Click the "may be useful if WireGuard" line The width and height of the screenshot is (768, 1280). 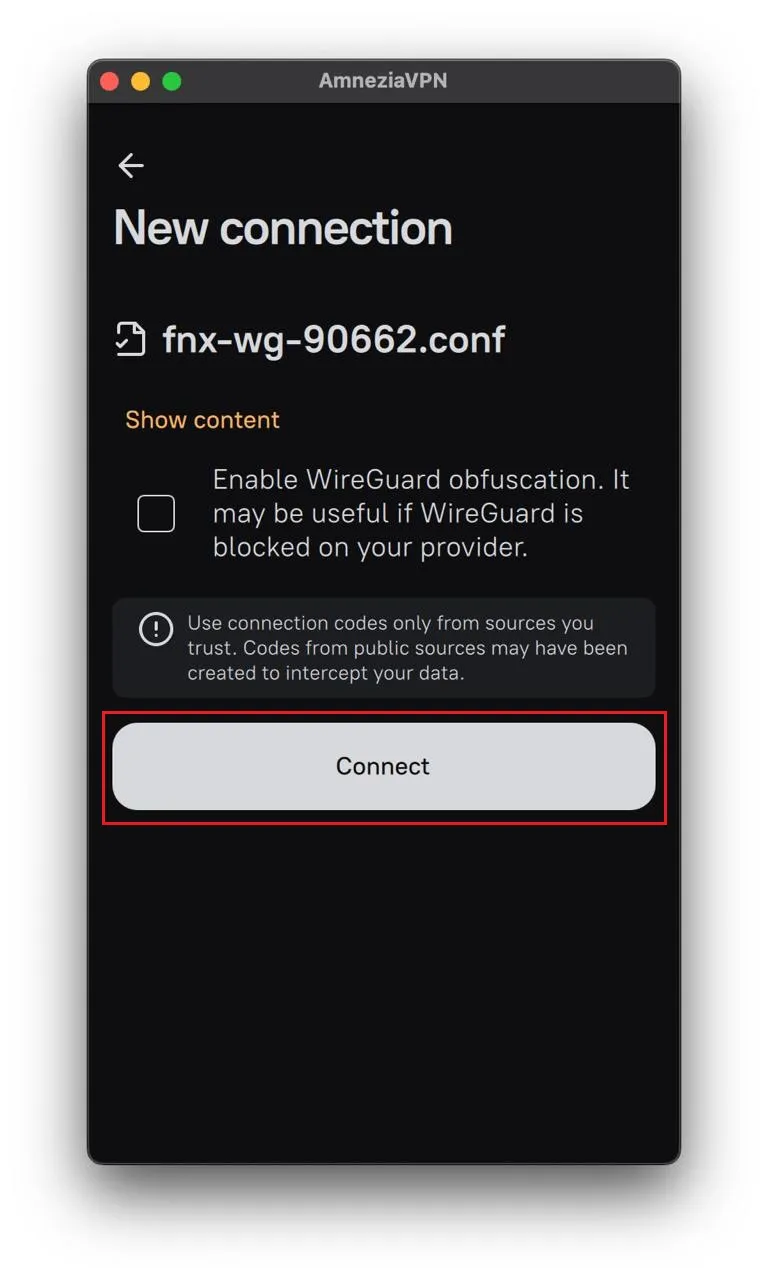[x=398, y=514]
